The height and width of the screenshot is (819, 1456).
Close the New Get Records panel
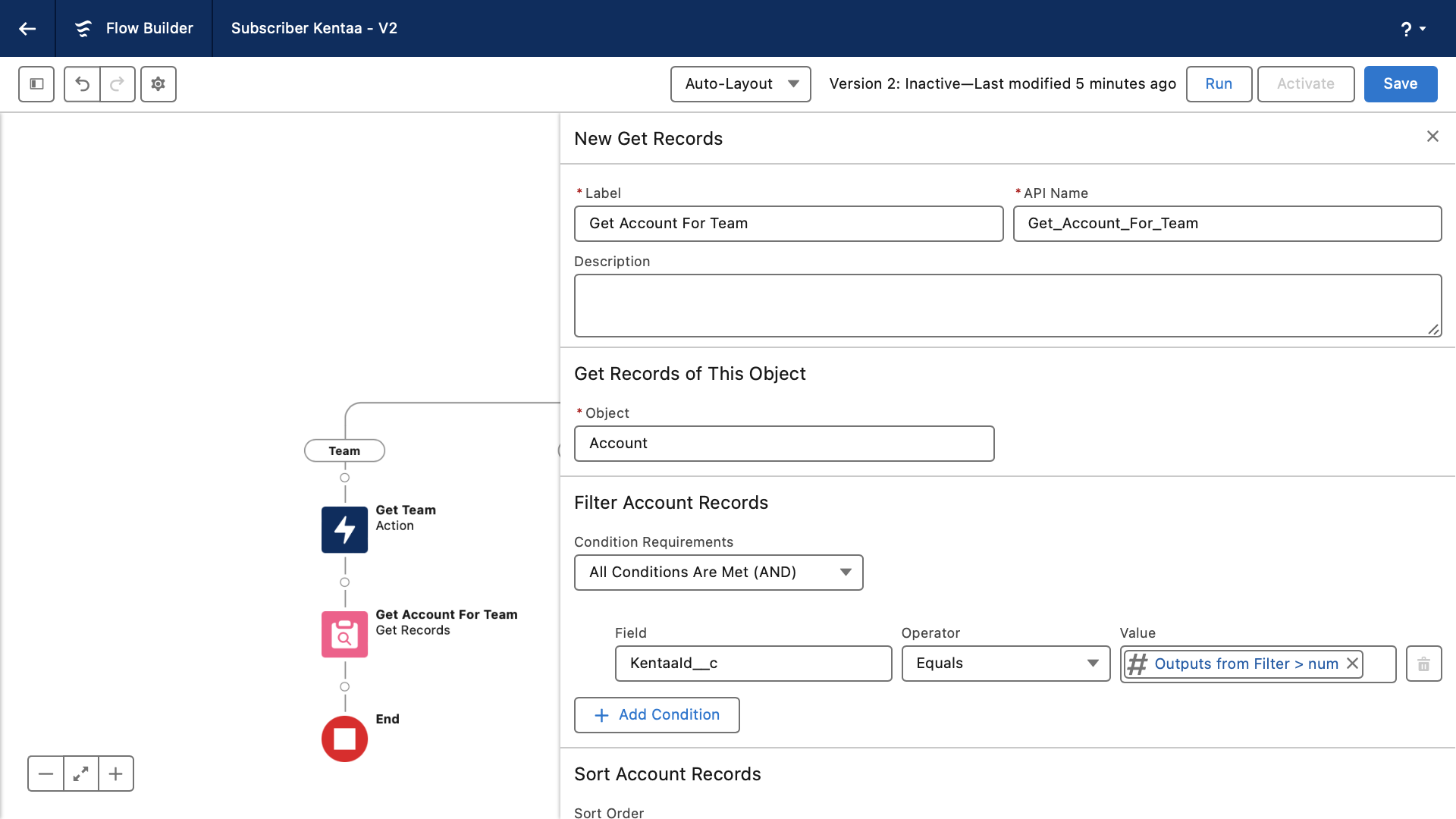click(1432, 136)
